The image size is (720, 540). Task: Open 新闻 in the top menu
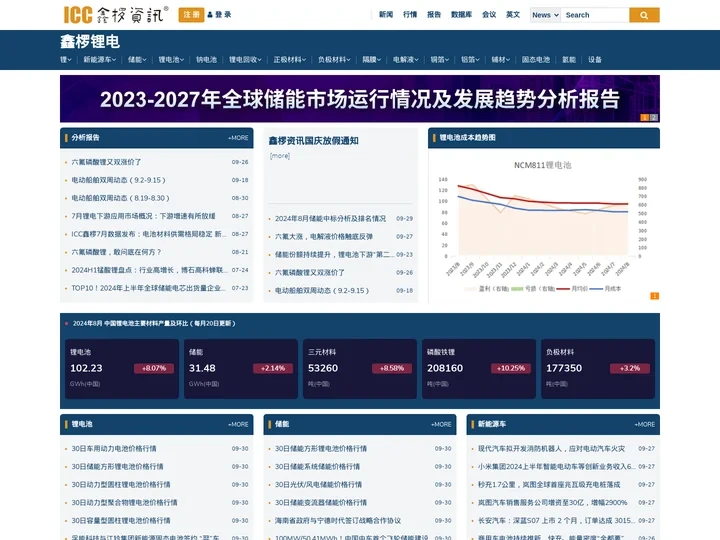(x=386, y=15)
